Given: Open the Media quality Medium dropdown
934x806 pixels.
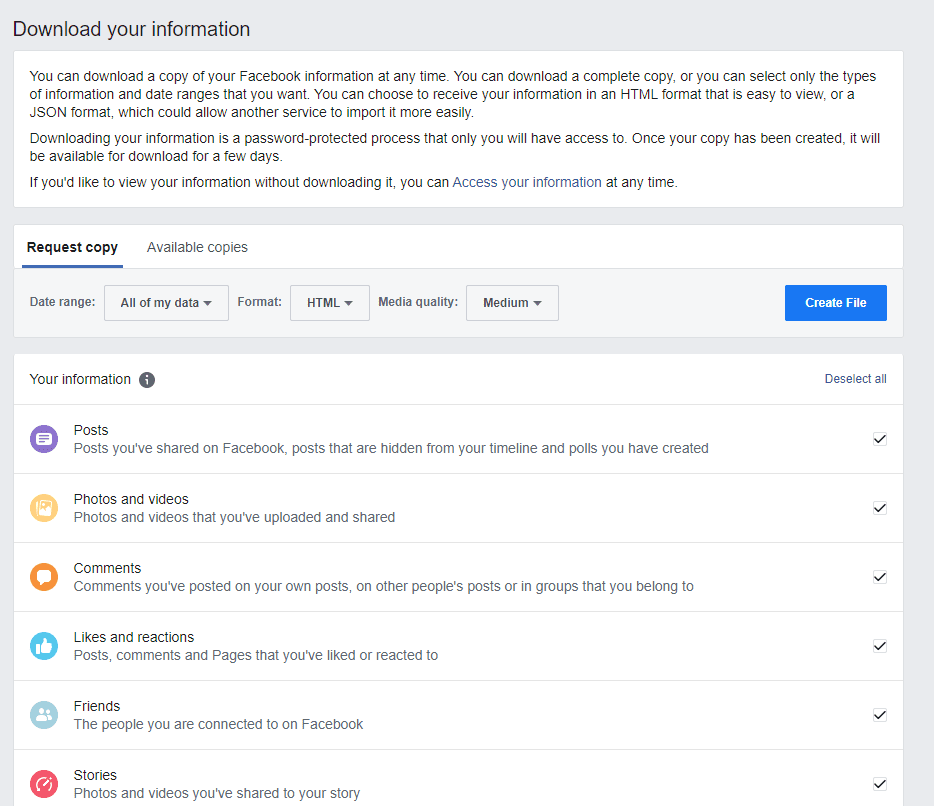Looking at the screenshot, I should (x=512, y=303).
